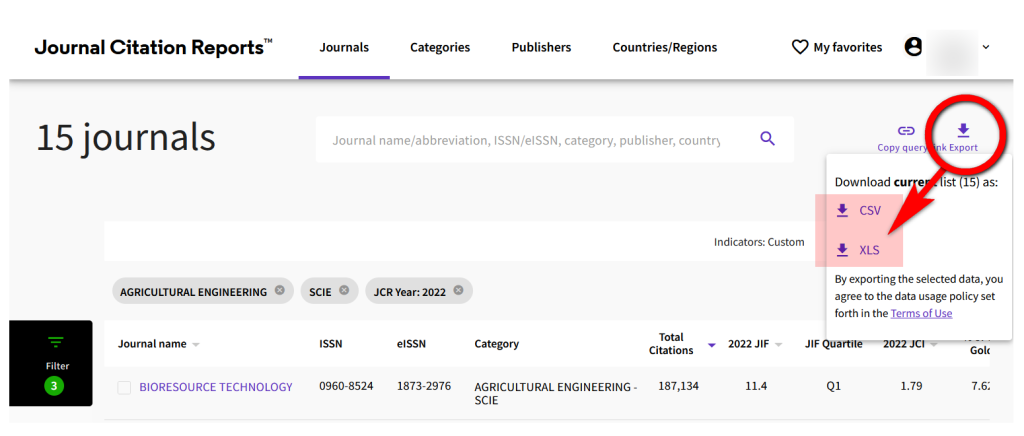Click the JIF Quartile column header

coord(833,344)
